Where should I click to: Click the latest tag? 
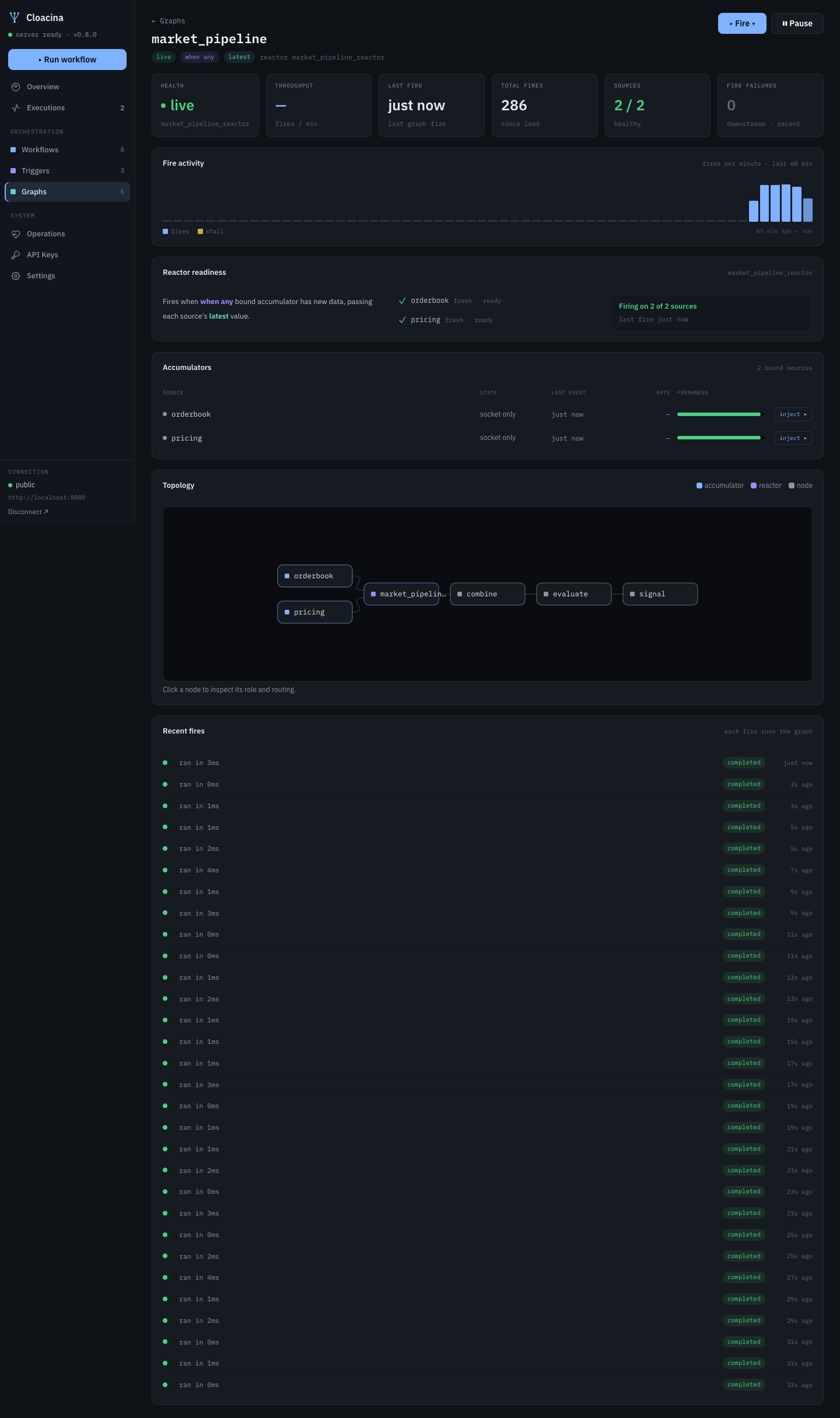(239, 57)
